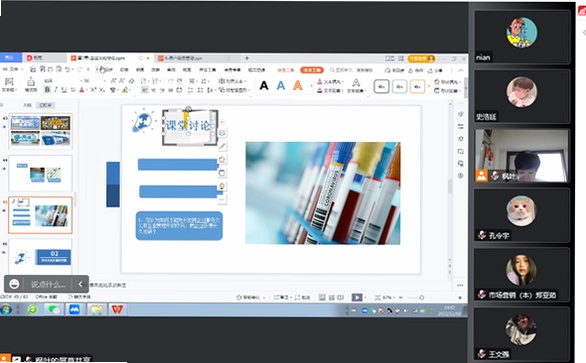Toggle bold formatting in the ribbon
The image size is (586, 363).
point(47,90)
